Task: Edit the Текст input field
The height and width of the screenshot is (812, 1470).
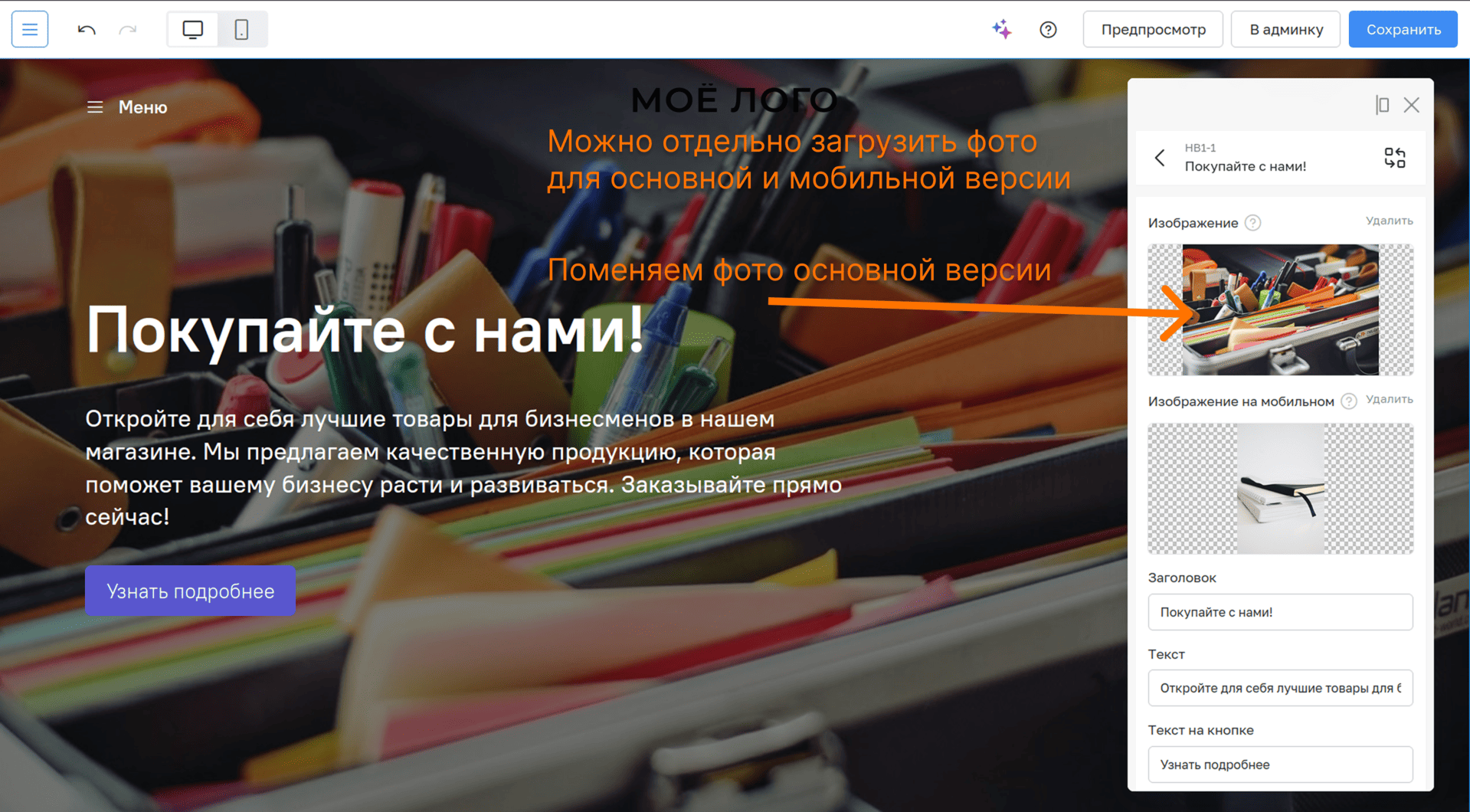Action: pyautogui.click(x=1280, y=688)
